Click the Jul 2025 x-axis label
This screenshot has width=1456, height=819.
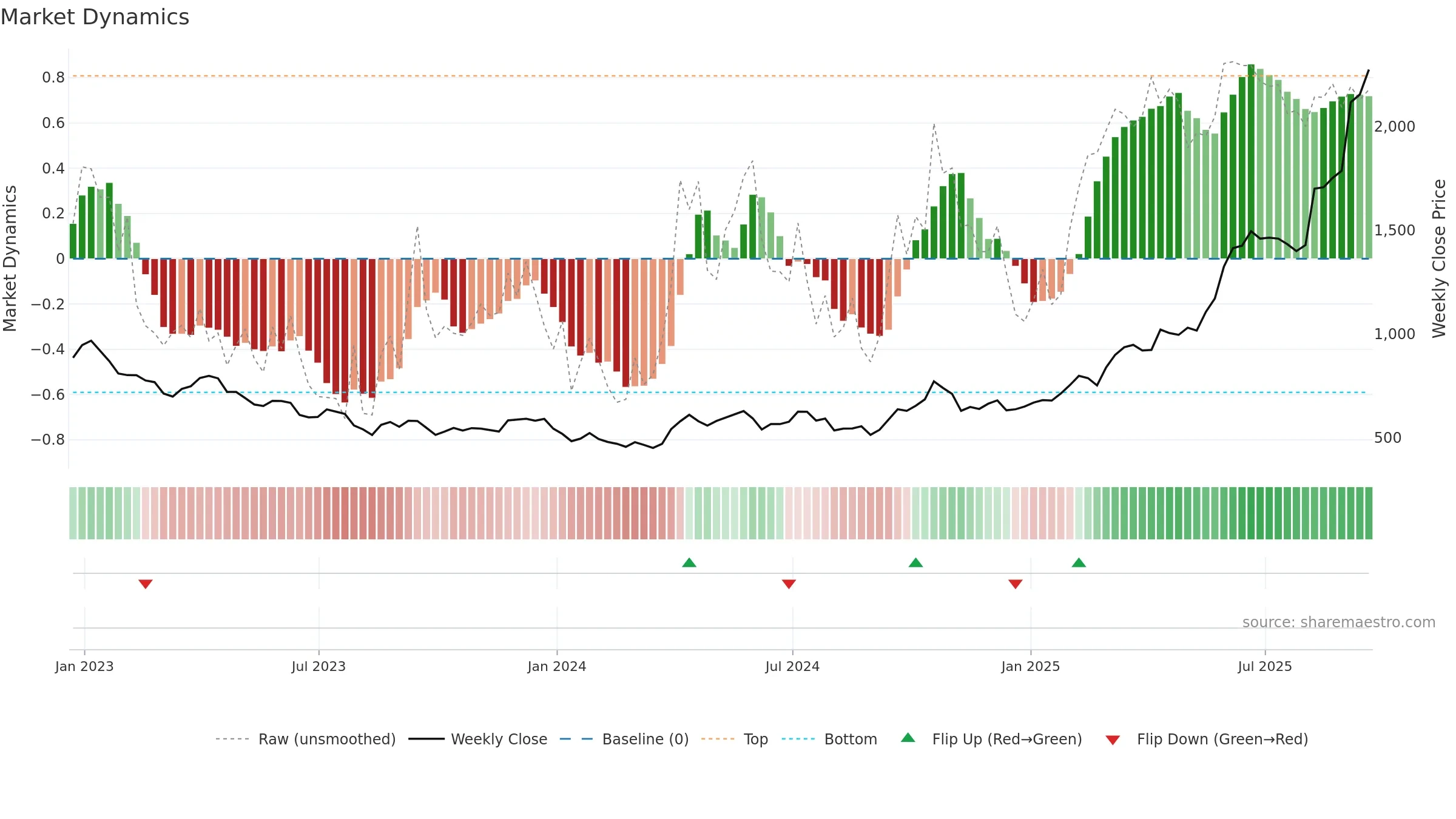[1265, 666]
